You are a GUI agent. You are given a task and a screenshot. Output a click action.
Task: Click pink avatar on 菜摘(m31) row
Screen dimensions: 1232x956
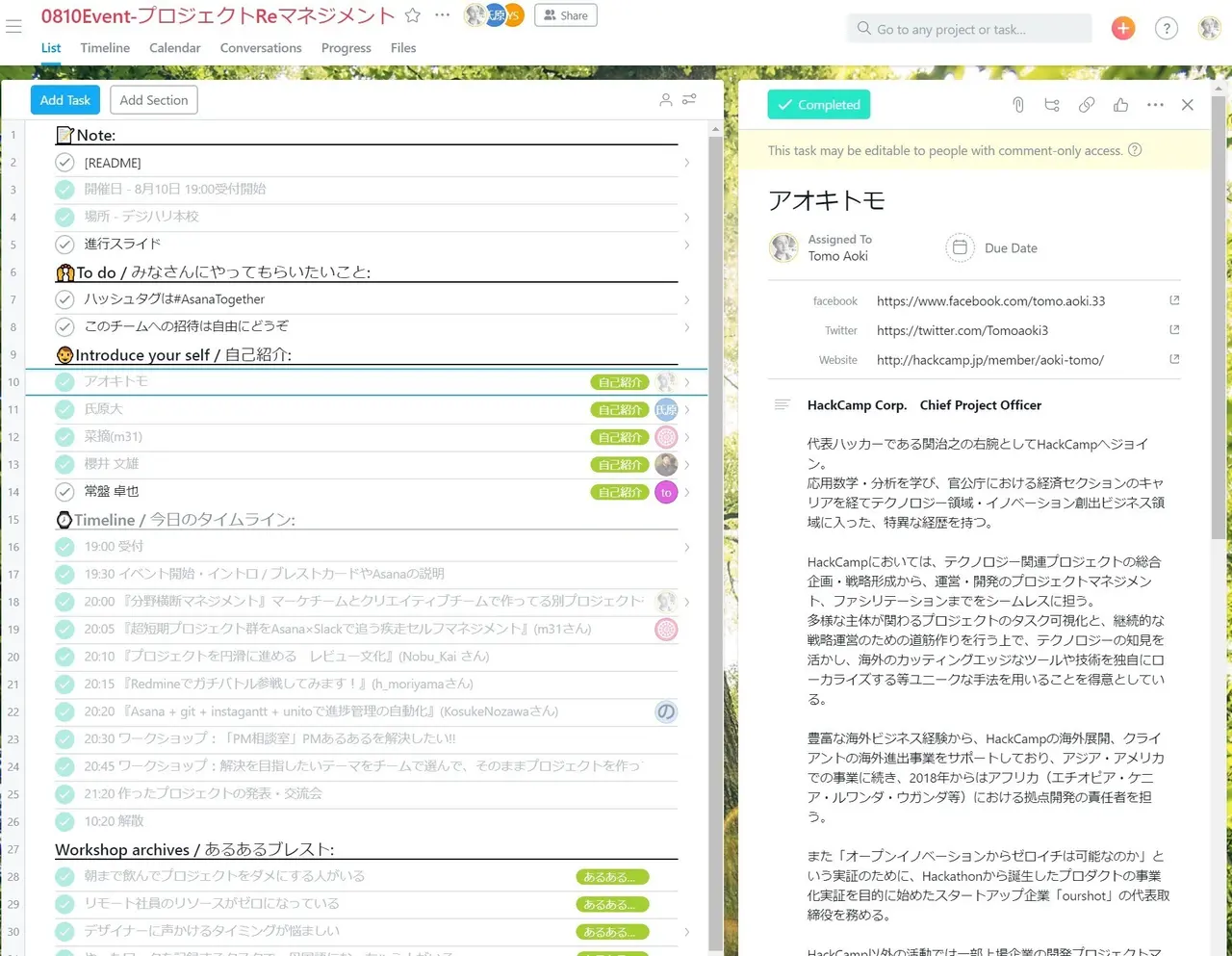(666, 437)
